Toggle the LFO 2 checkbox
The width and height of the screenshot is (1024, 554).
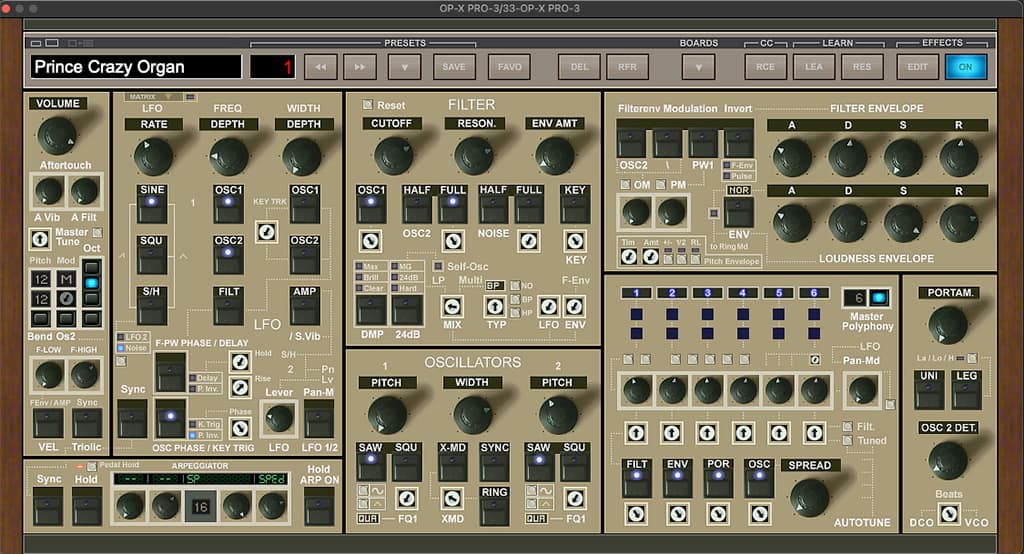121,337
